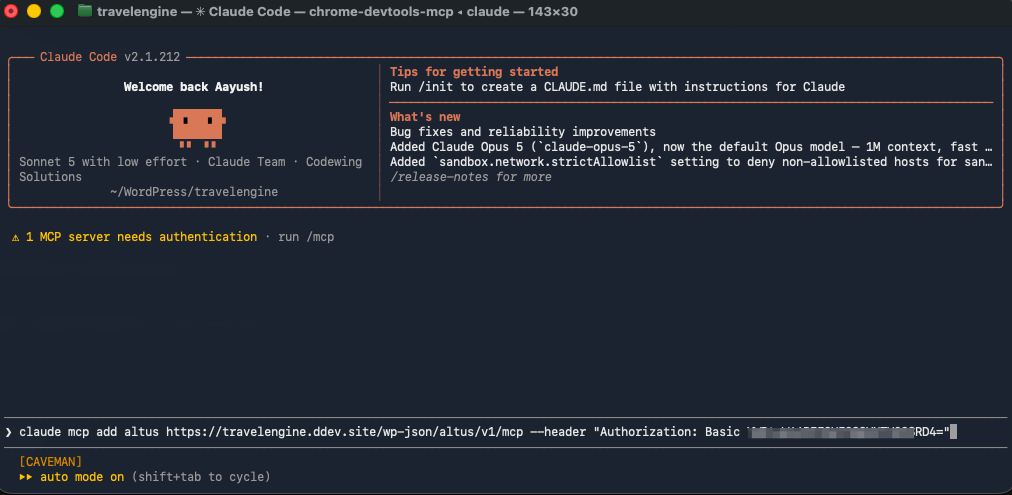Click the Claude mascot pixel-art icon

click(x=197, y=128)
